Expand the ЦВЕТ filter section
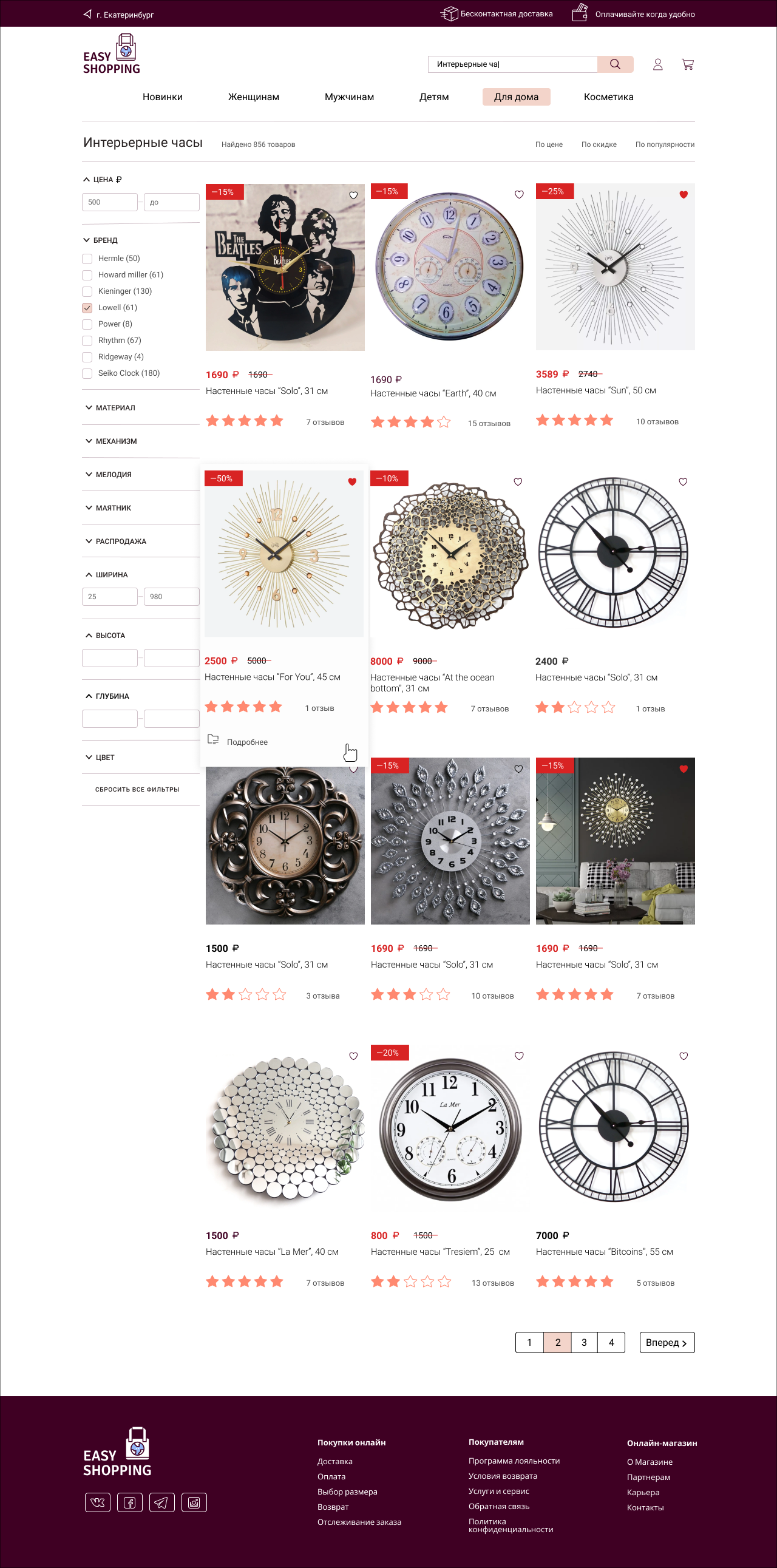 (x=100, y=758)
